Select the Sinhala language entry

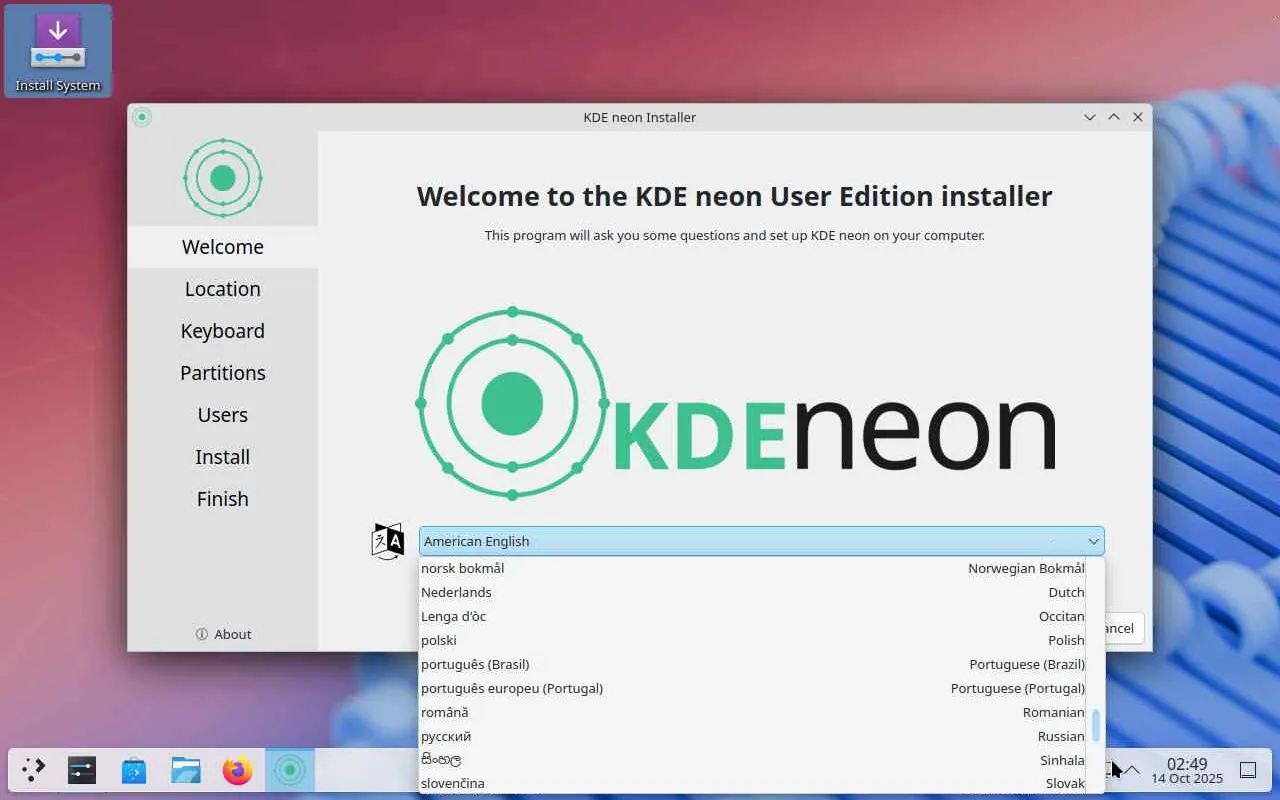click(x=752, y=760)
